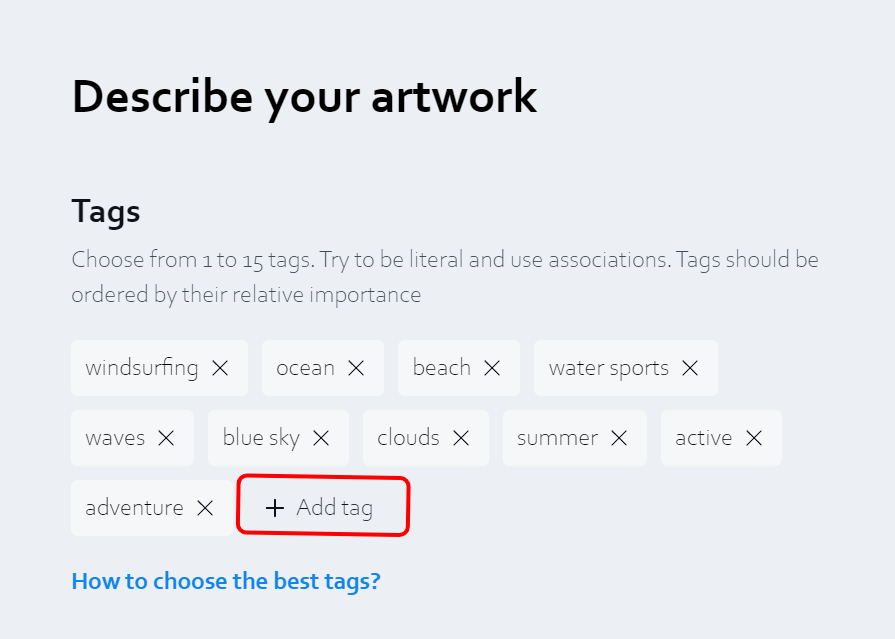
Task: Select the clouds tag label
Action: coord(408,438)
